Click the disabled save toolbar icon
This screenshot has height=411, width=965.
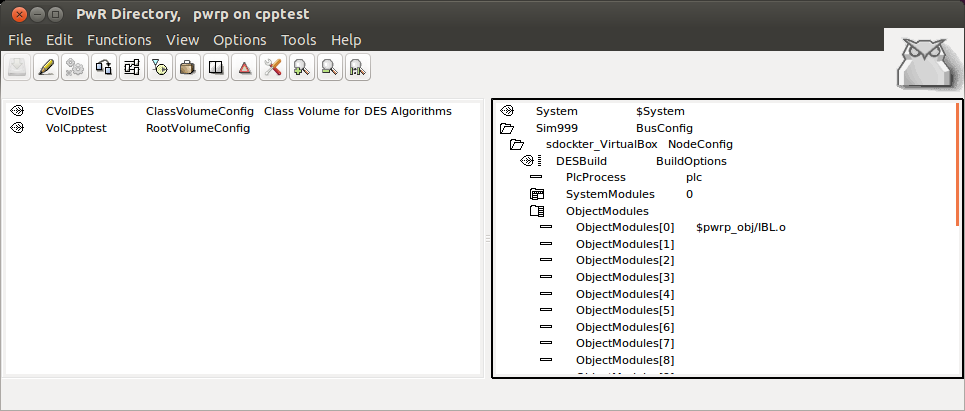coord(17,67)
